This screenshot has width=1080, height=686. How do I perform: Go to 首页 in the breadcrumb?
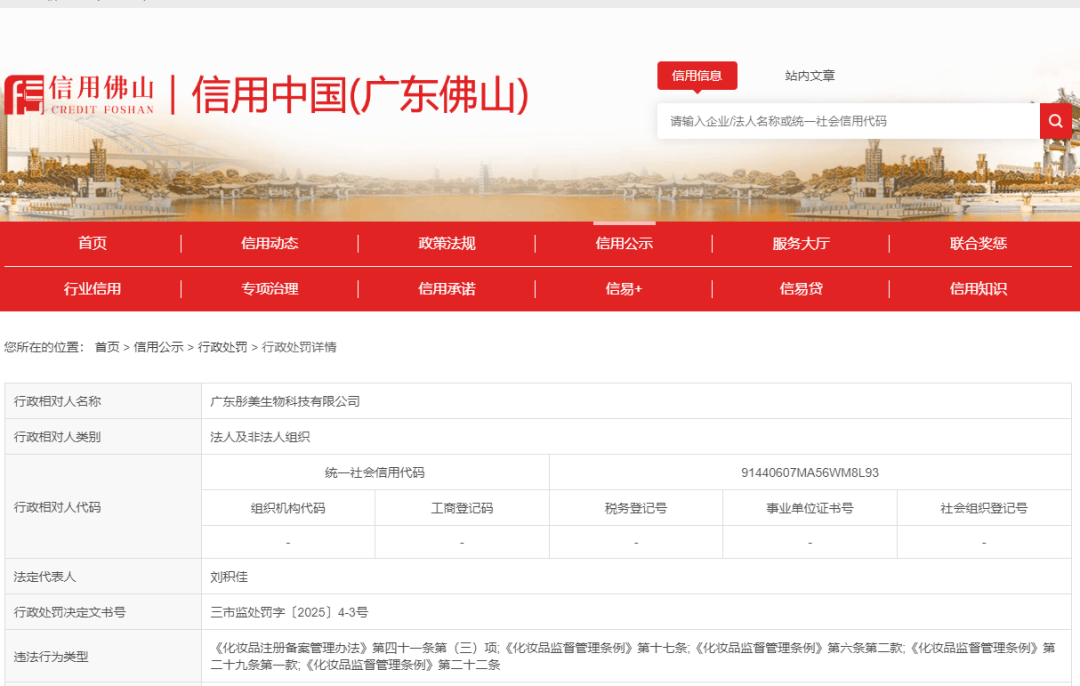tap(107, 347)
